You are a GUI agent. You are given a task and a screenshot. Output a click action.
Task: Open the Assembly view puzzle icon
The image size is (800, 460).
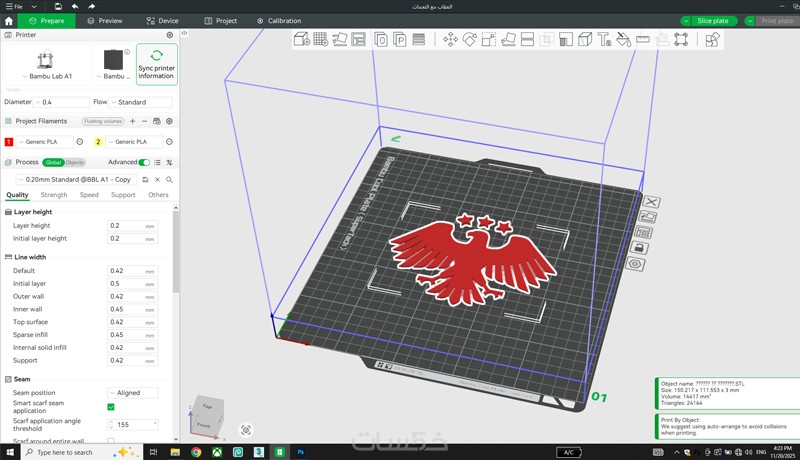pyautogui.click(x=712, y=39)
